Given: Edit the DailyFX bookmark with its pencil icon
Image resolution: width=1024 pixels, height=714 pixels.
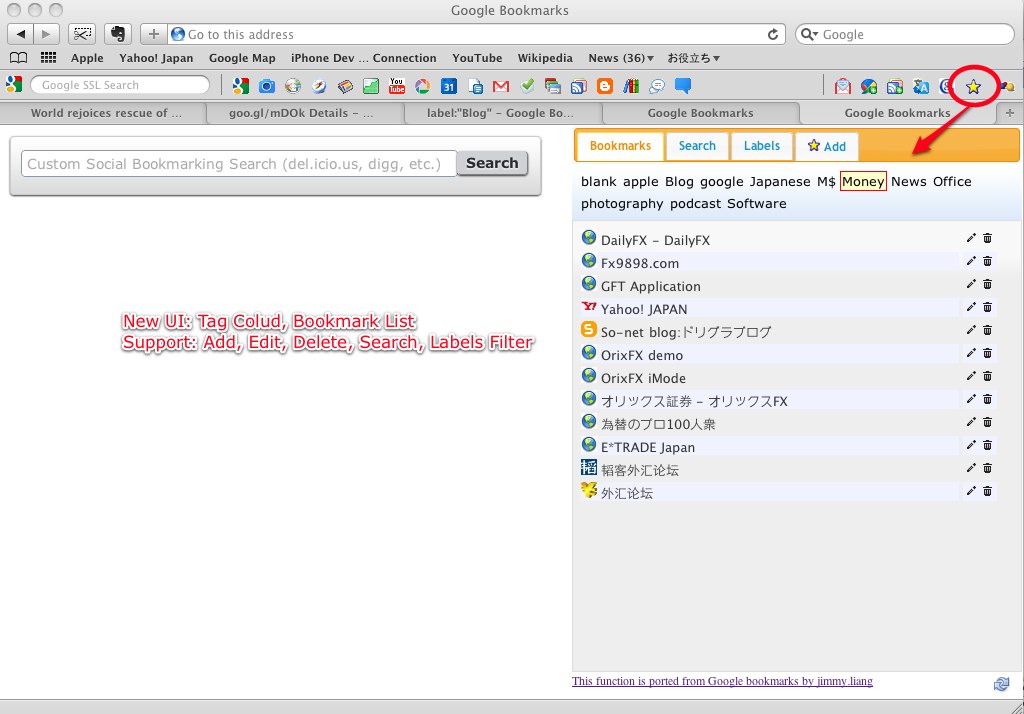Looking at the screenshot, I should [971, 238].
